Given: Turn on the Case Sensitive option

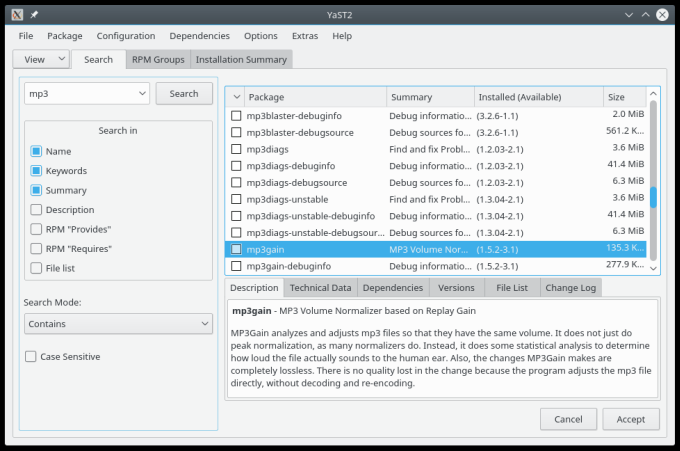Looking at the screenshot, I should [31, 356].
